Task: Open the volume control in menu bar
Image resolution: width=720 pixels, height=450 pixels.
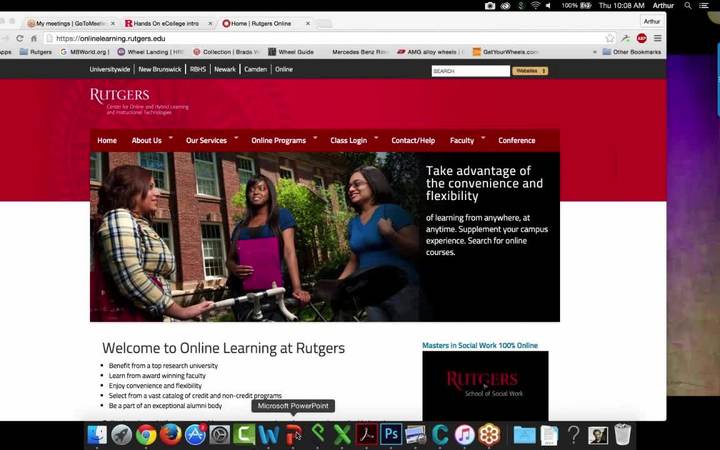Action: click(548, 6)
